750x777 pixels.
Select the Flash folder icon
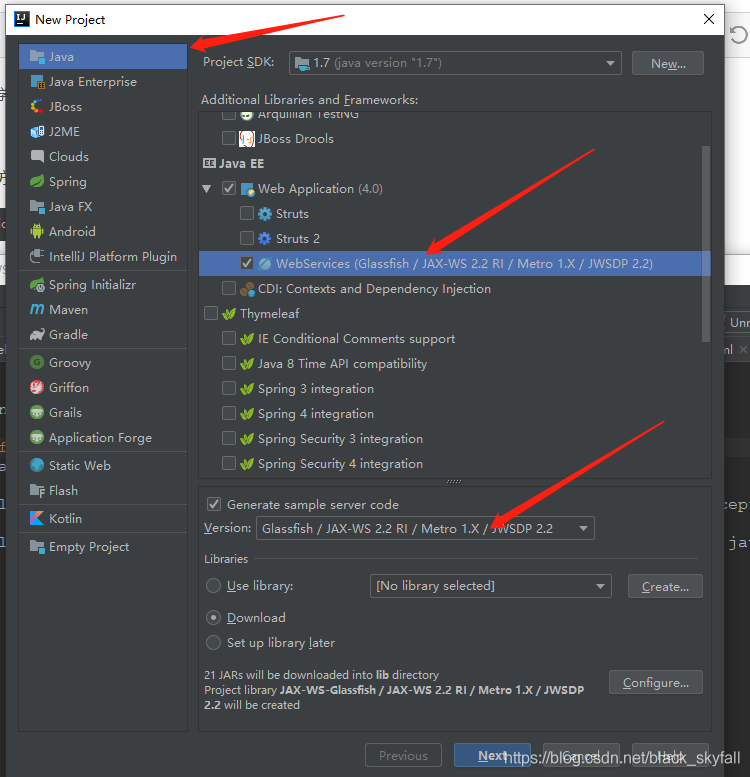pos(37,491)
